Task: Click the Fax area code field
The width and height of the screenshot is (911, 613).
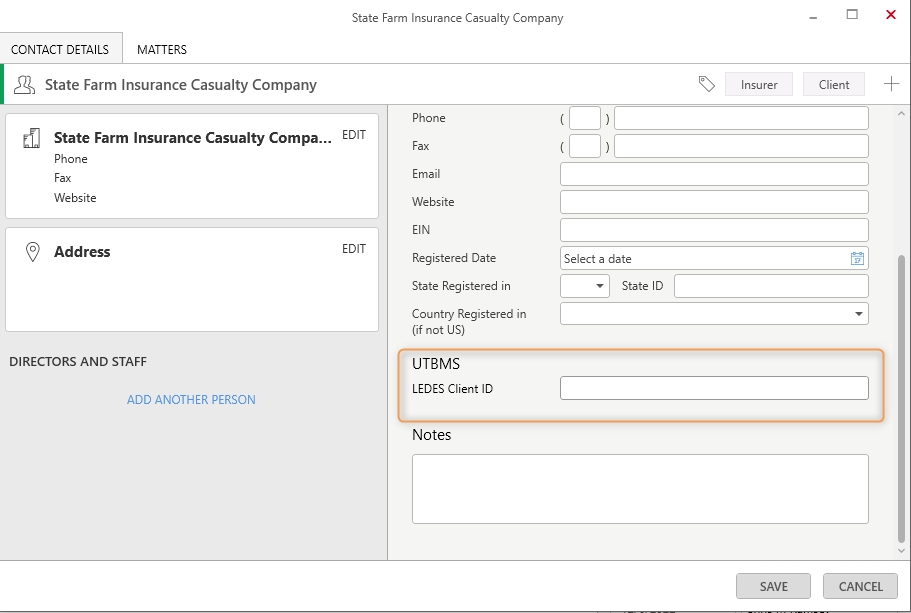Action: 584,146
